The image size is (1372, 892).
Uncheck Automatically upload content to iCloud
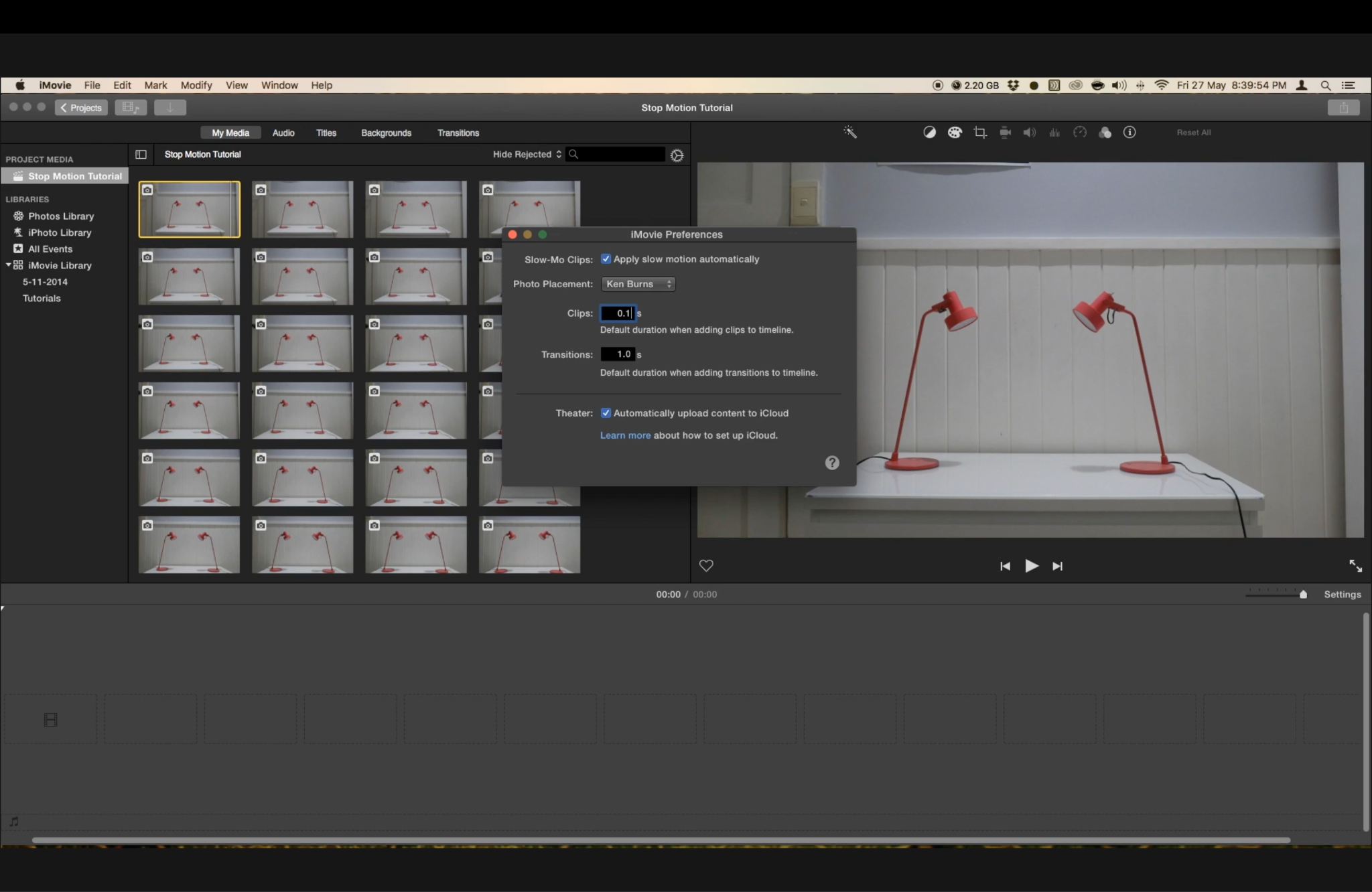(606, 413)
